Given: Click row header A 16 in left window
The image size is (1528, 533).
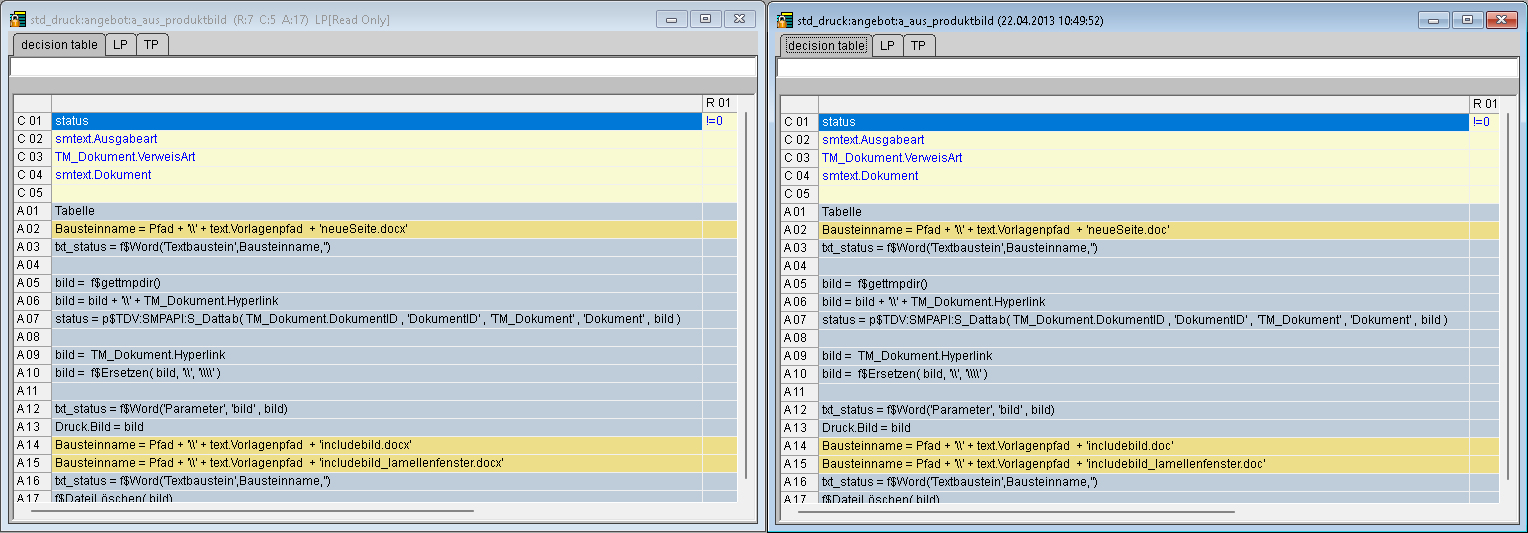Looking at the screenshot, I should coord(32,481).
